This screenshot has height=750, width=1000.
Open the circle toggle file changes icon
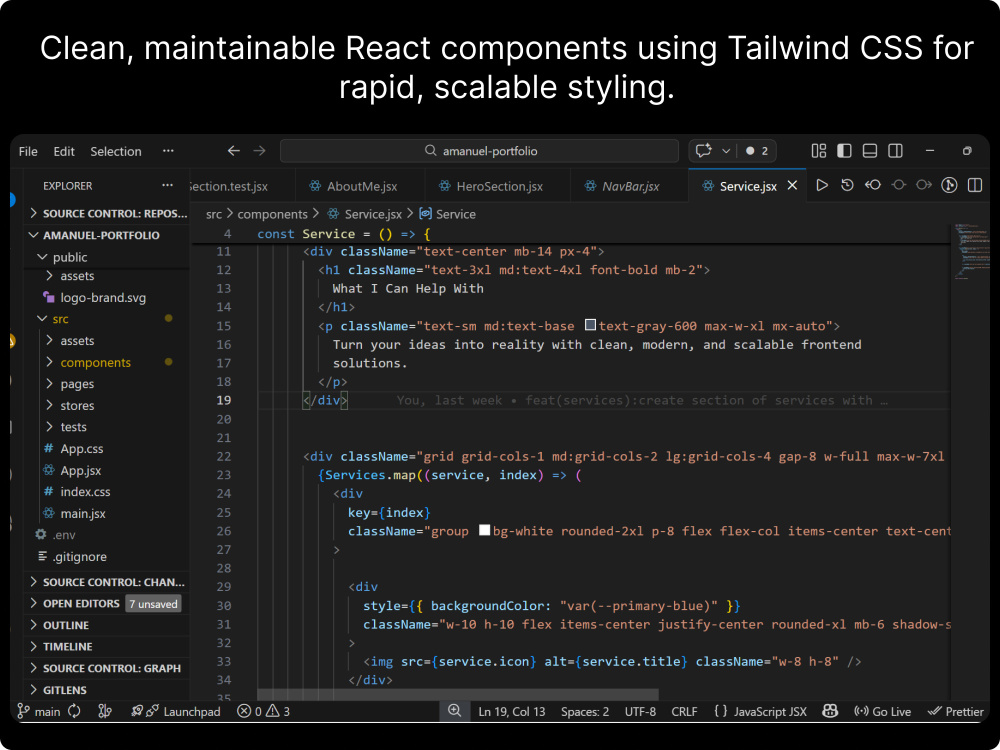(x=899, y=186)
